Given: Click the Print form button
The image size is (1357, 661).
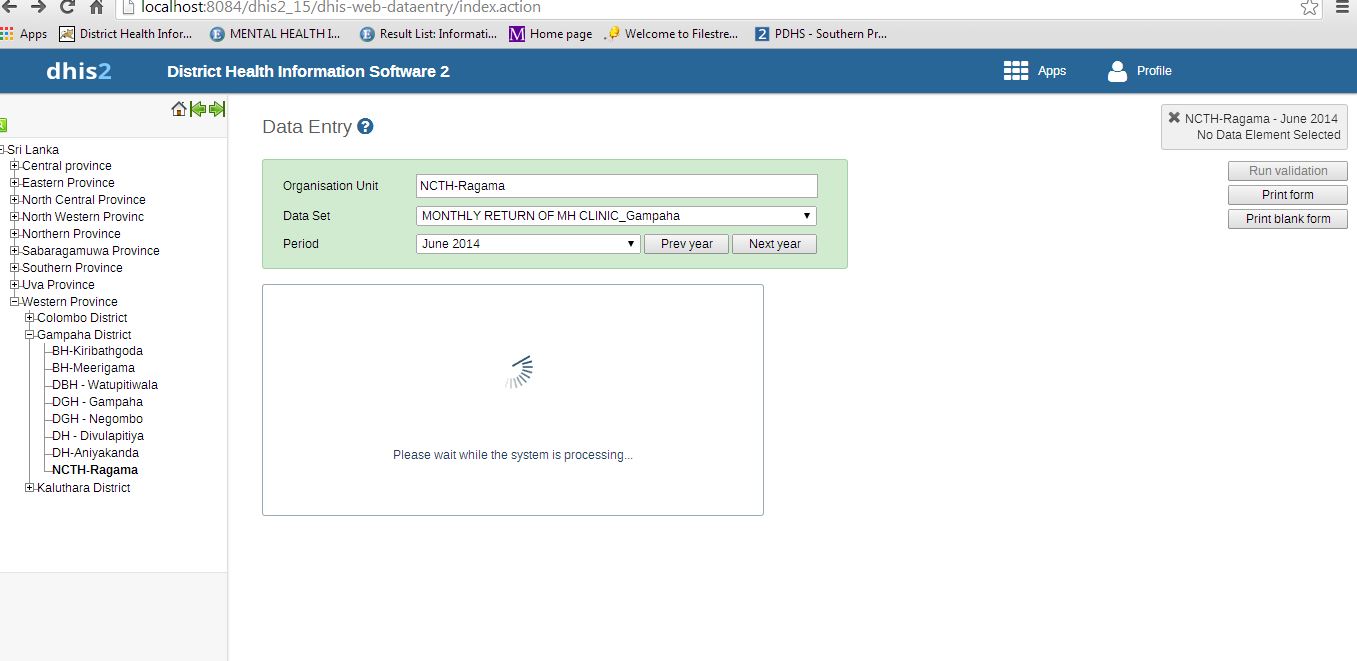Looking at the screenshot, I should click(x=1288, y=195).
